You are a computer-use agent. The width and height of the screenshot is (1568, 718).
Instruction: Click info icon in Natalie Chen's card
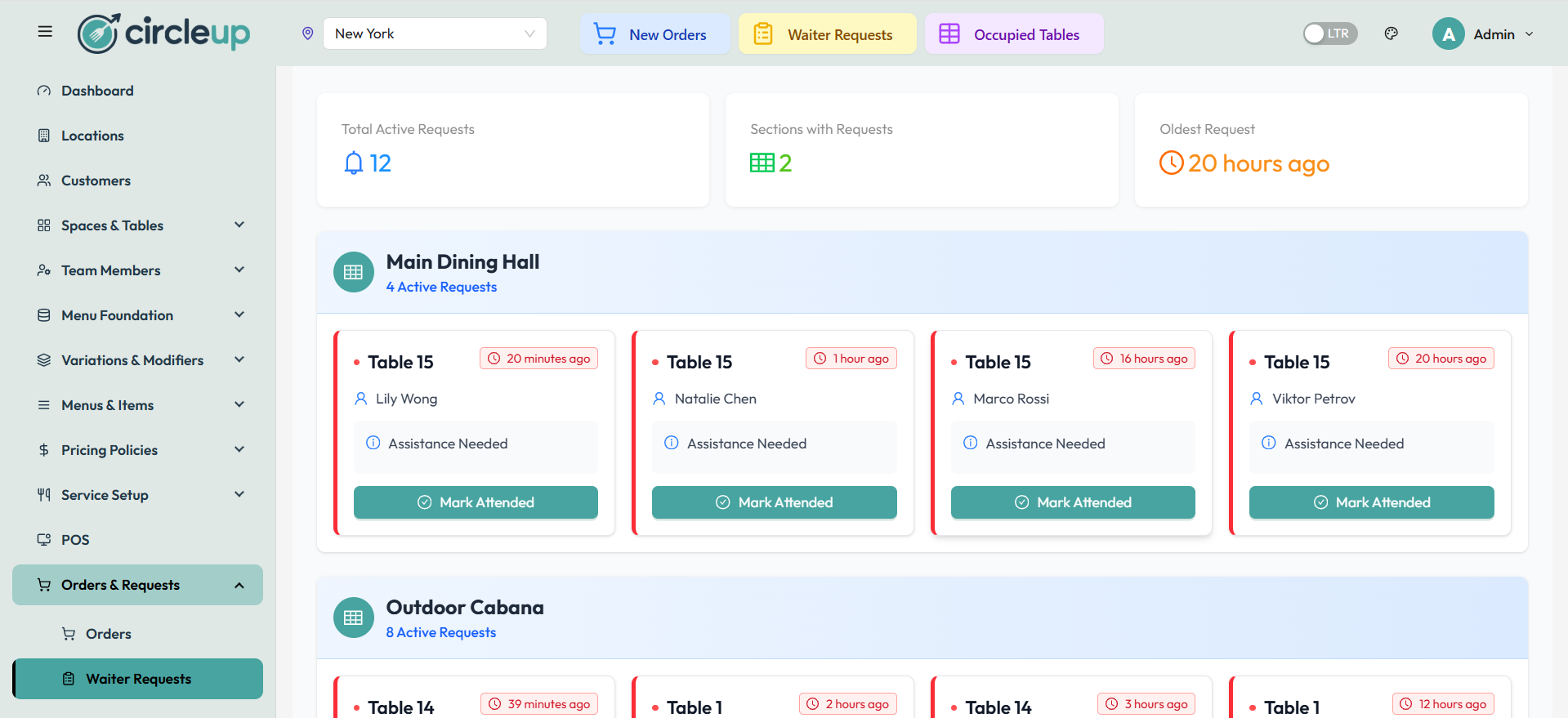tap(672, 443)
